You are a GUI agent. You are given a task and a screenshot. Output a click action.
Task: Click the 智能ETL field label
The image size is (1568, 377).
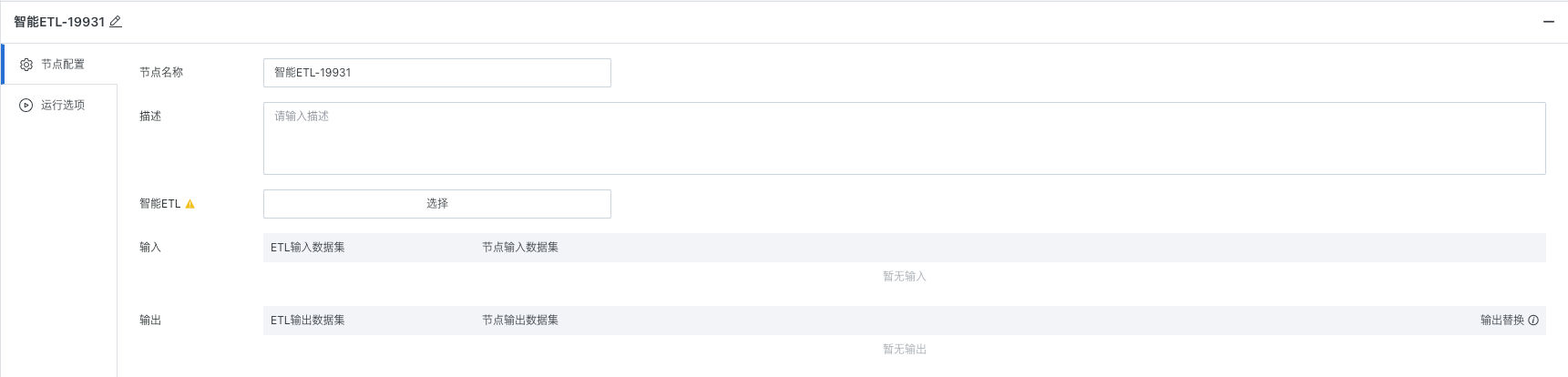click(160, 204)
